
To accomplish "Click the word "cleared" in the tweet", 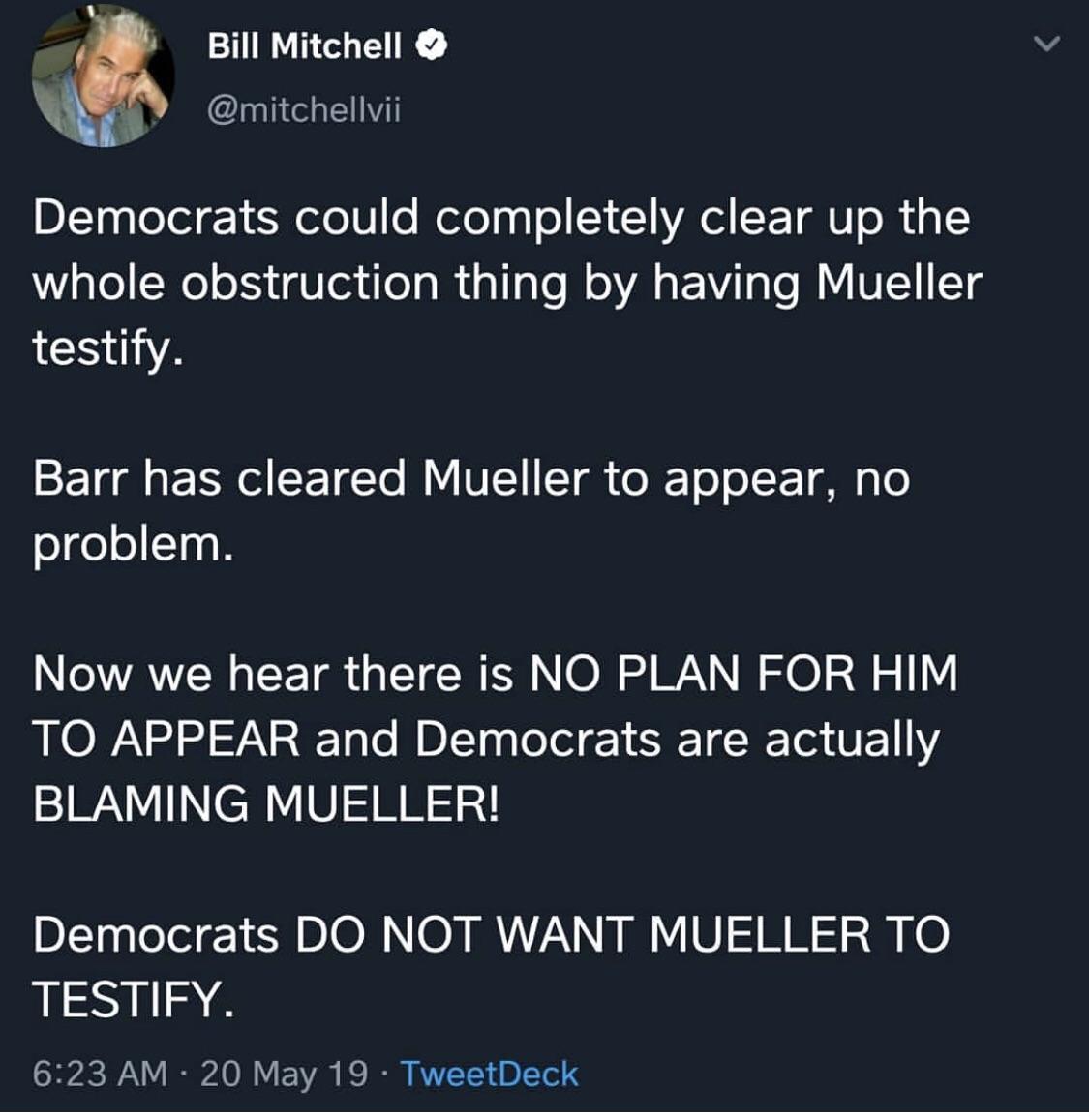I will click(x=320, y=478).
